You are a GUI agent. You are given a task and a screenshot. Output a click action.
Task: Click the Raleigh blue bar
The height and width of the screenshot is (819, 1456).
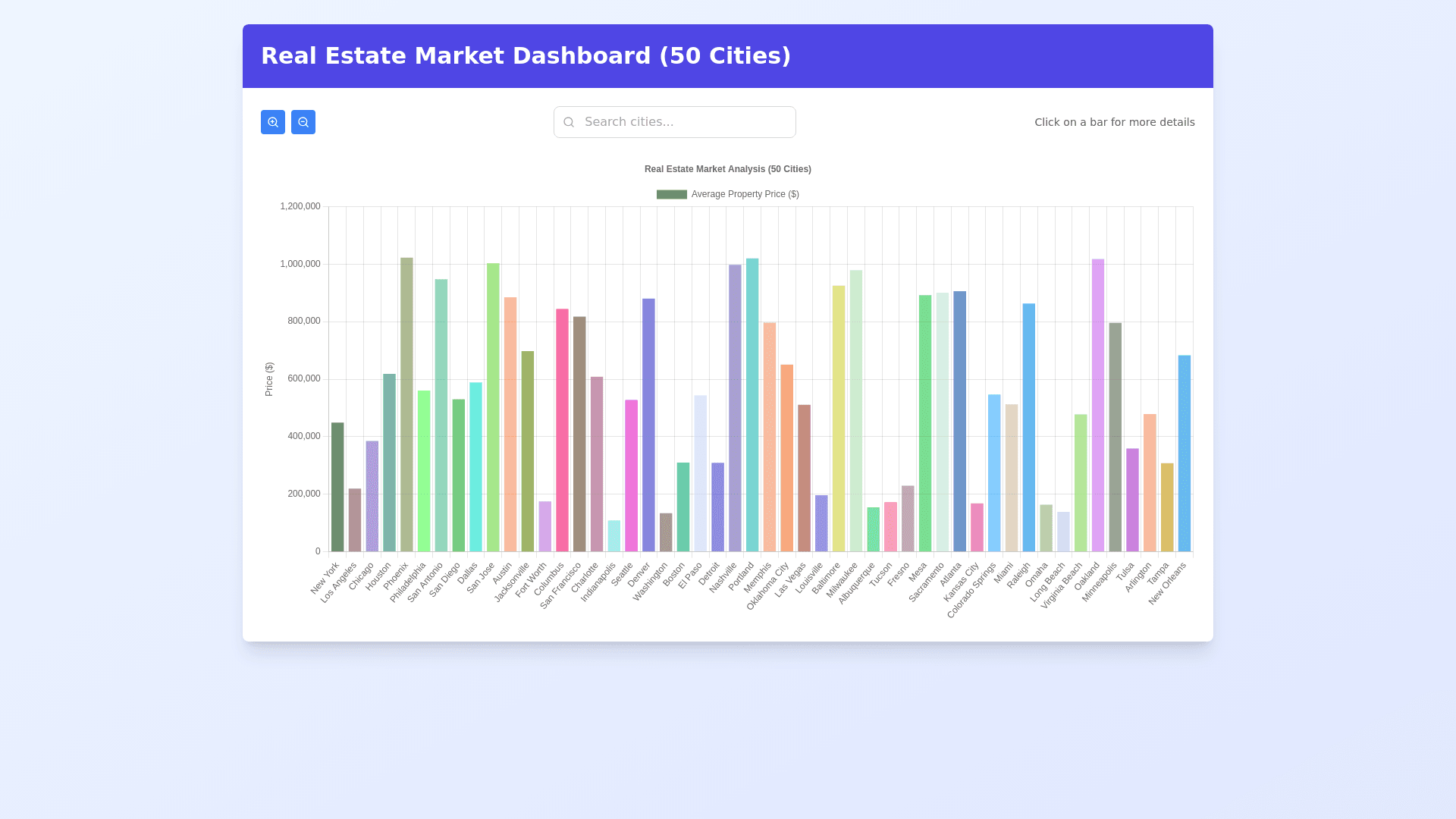point(1029,427)
